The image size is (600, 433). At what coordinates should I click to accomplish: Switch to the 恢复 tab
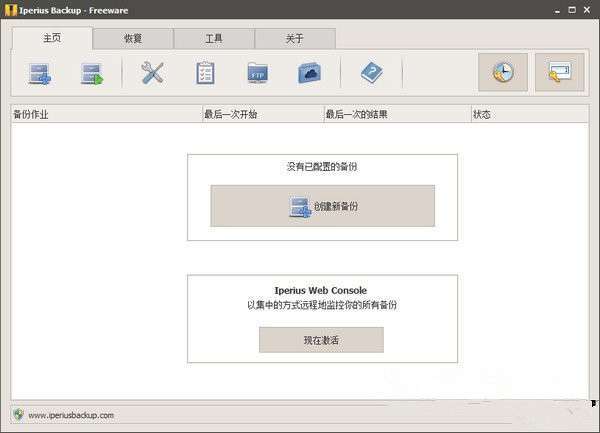[x=133, y=39]
